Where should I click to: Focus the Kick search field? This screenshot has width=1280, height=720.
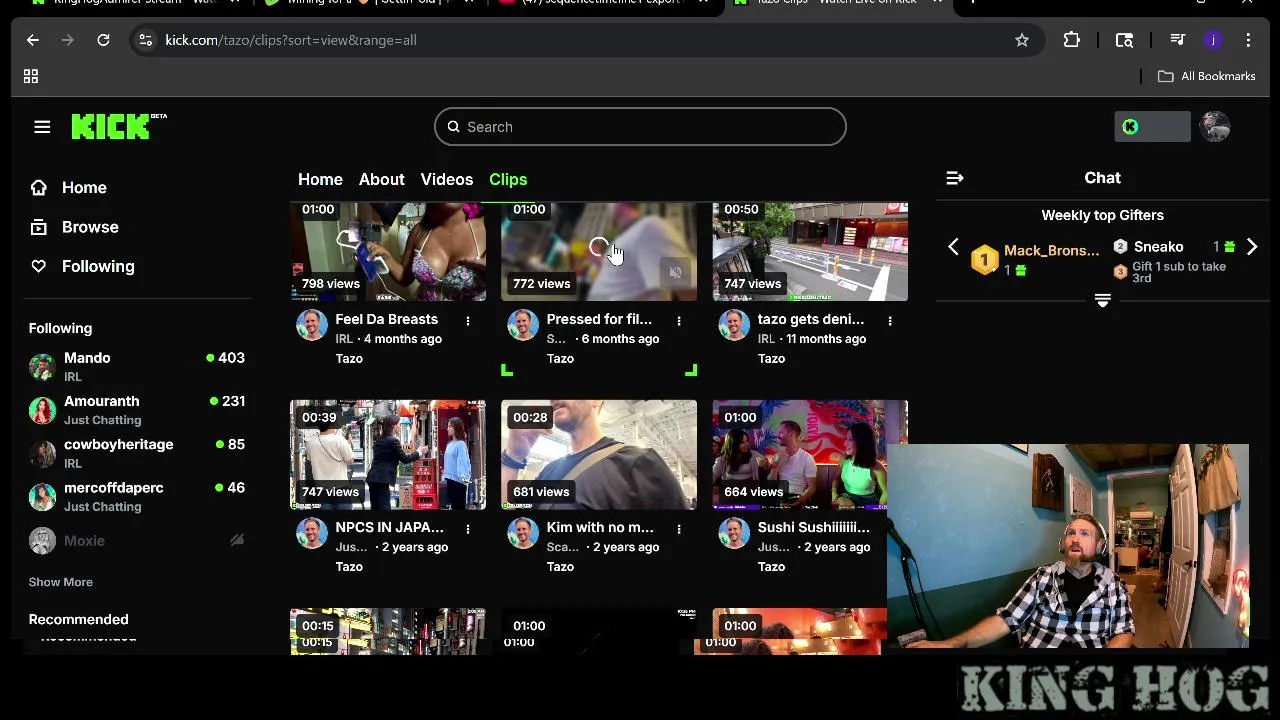pyautogui.click(x=640, y=127)
